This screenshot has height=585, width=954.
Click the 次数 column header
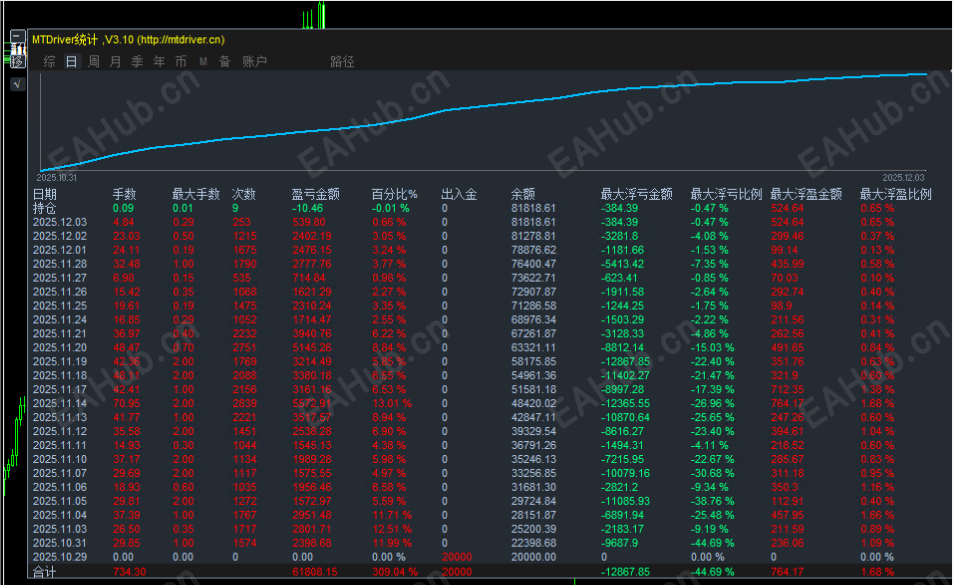coord(243,194)
